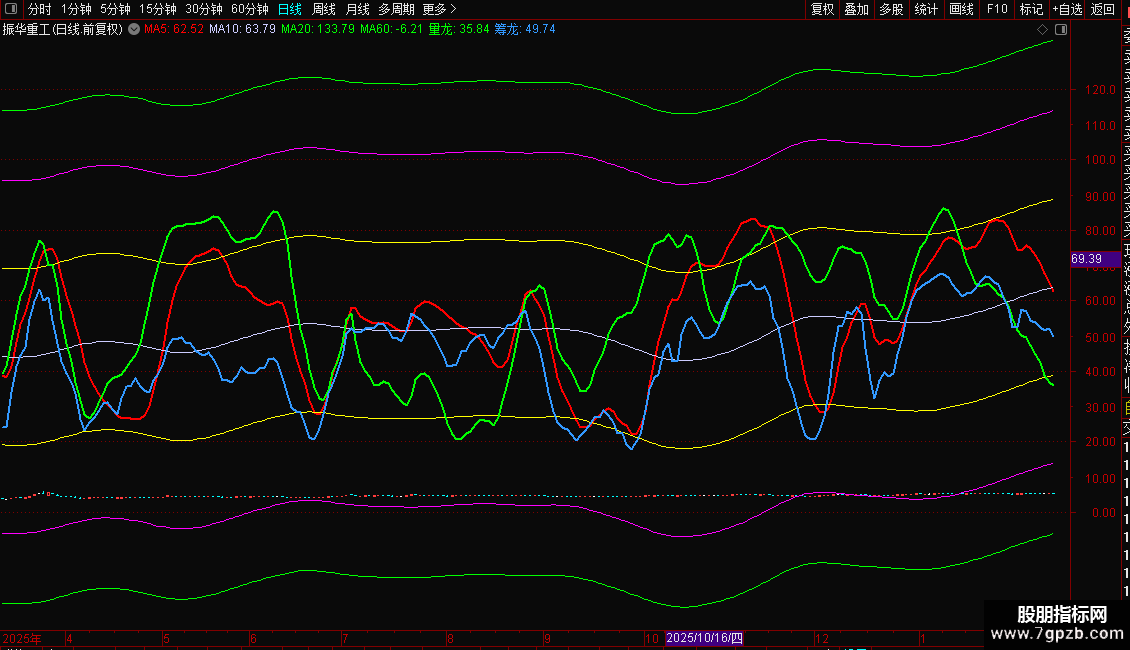Screen dimensions: 1130x650
Task: Activate the 画线 drawing tool
Action: pos(961,9)
